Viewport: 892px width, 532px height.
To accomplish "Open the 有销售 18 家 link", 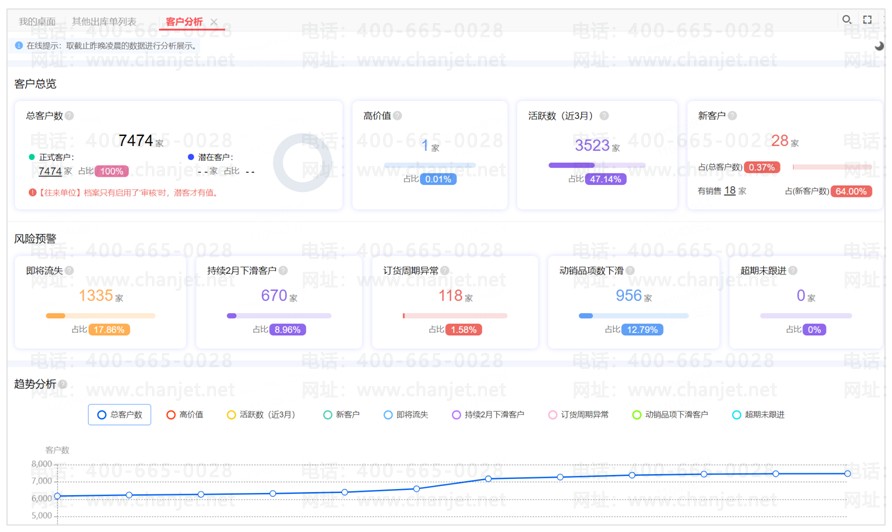I will pos(730,191).
